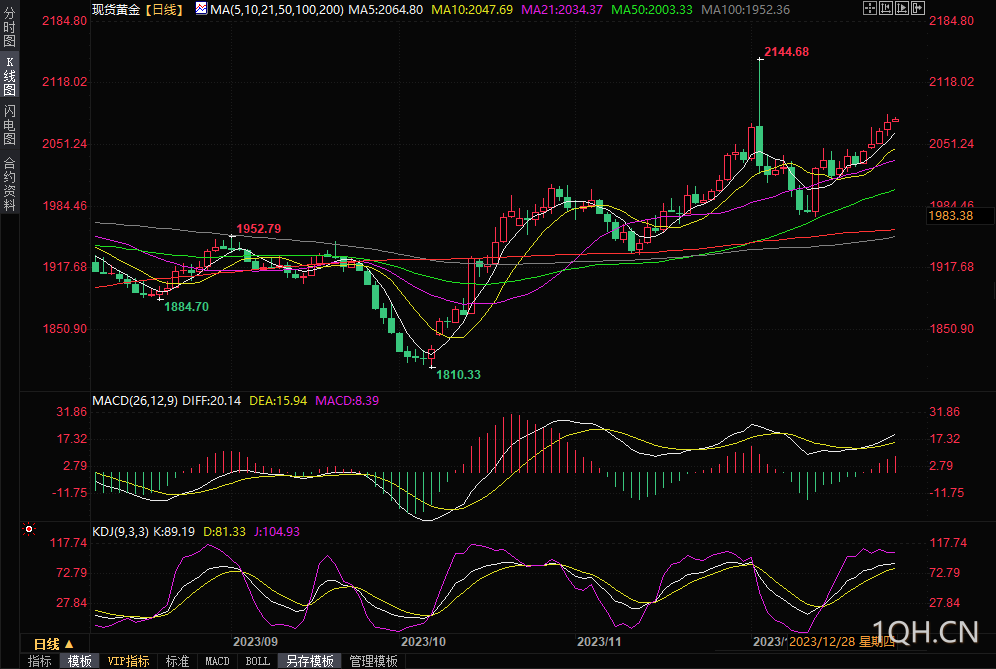Open 管理模板 template manager
Viewport: 996px width, 669px height.
(373, 661)
